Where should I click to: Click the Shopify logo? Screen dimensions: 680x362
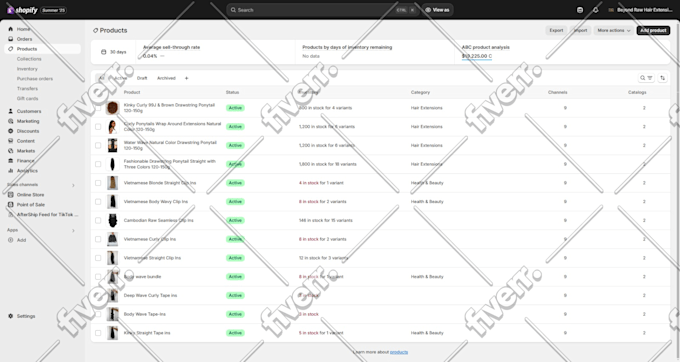pyautogui.click(x=23, y=10)
